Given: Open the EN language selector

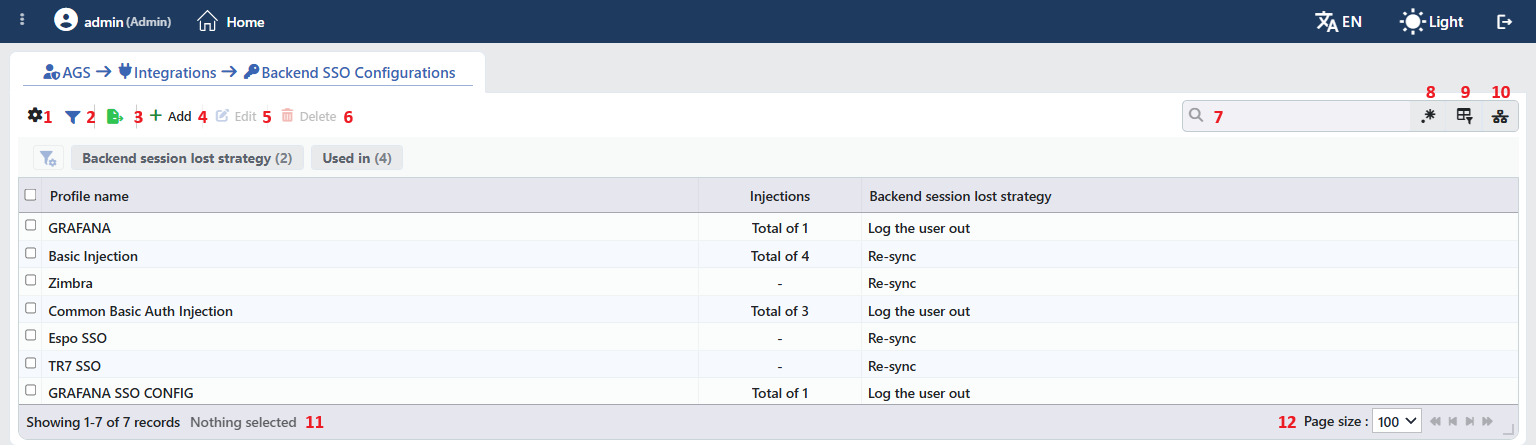Looking at the screenshot, I should point(1338,21).
